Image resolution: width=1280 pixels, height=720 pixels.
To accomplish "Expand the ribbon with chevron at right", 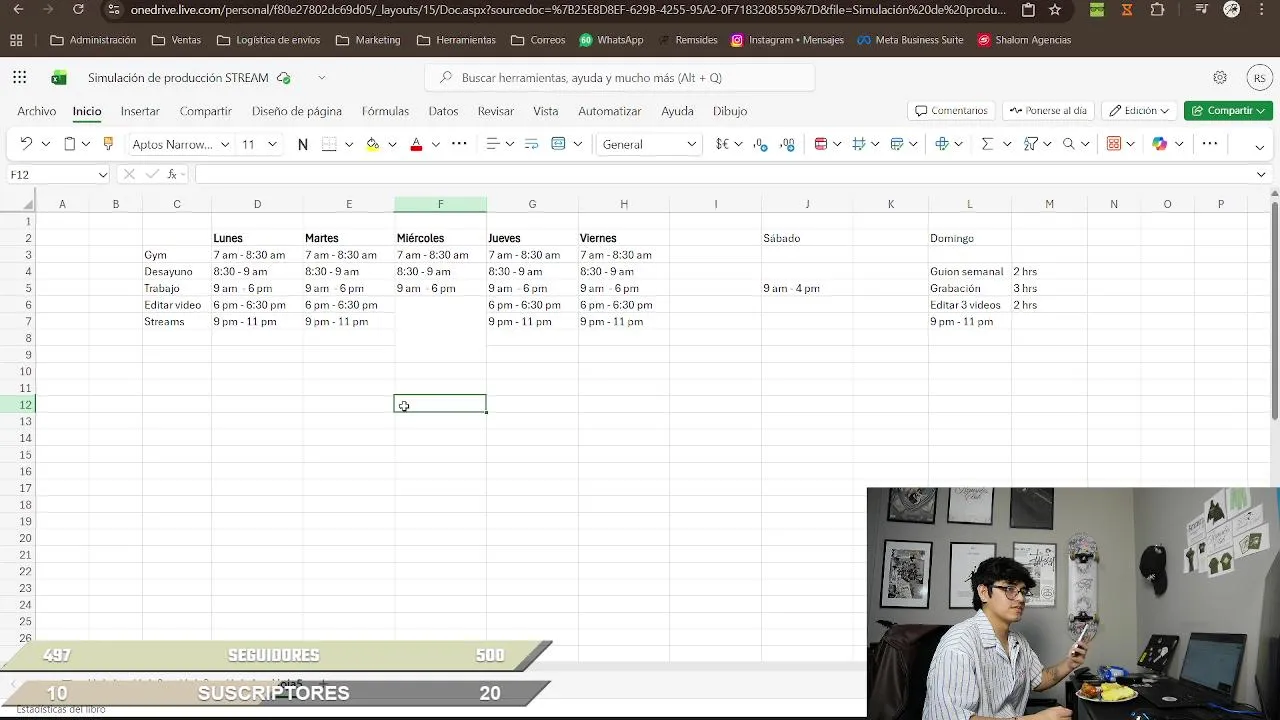I will (x=1260, y=146).
